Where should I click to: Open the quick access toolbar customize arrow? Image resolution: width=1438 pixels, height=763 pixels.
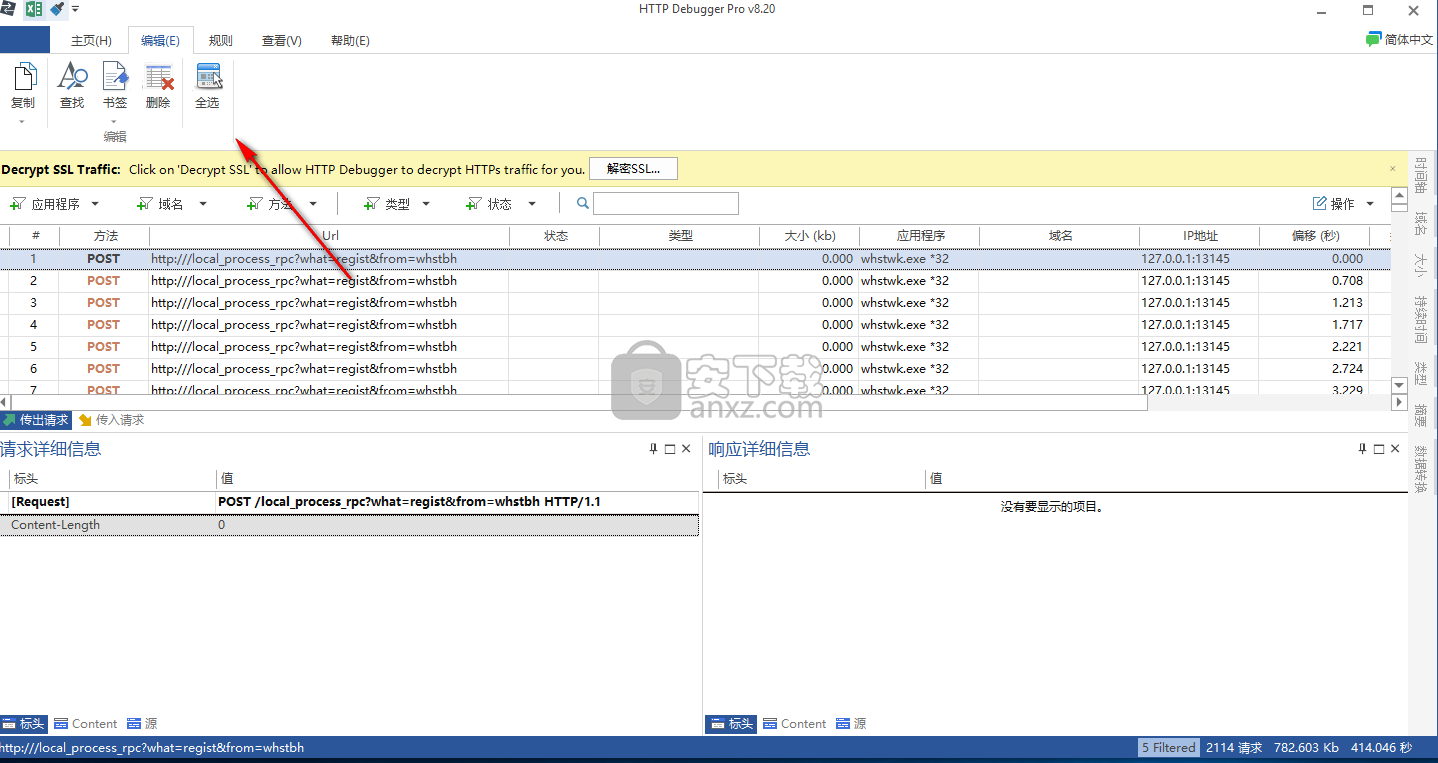tap(76, 9)
